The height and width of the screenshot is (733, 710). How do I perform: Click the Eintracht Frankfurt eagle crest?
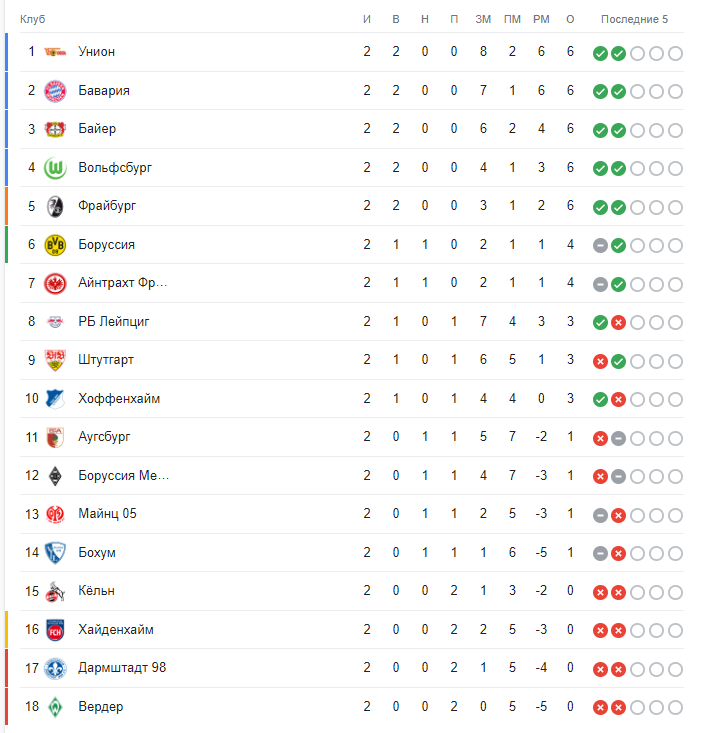(x=55, y=283)
